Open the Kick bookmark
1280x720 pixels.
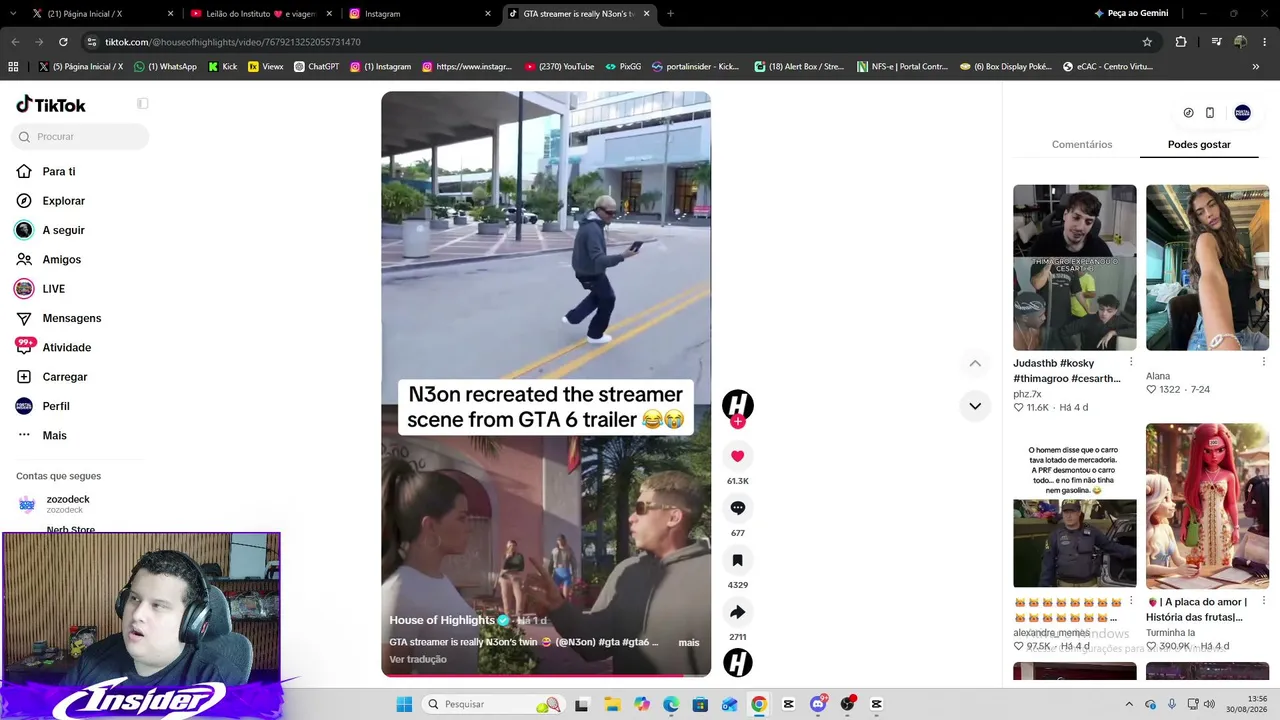point(222,67)
